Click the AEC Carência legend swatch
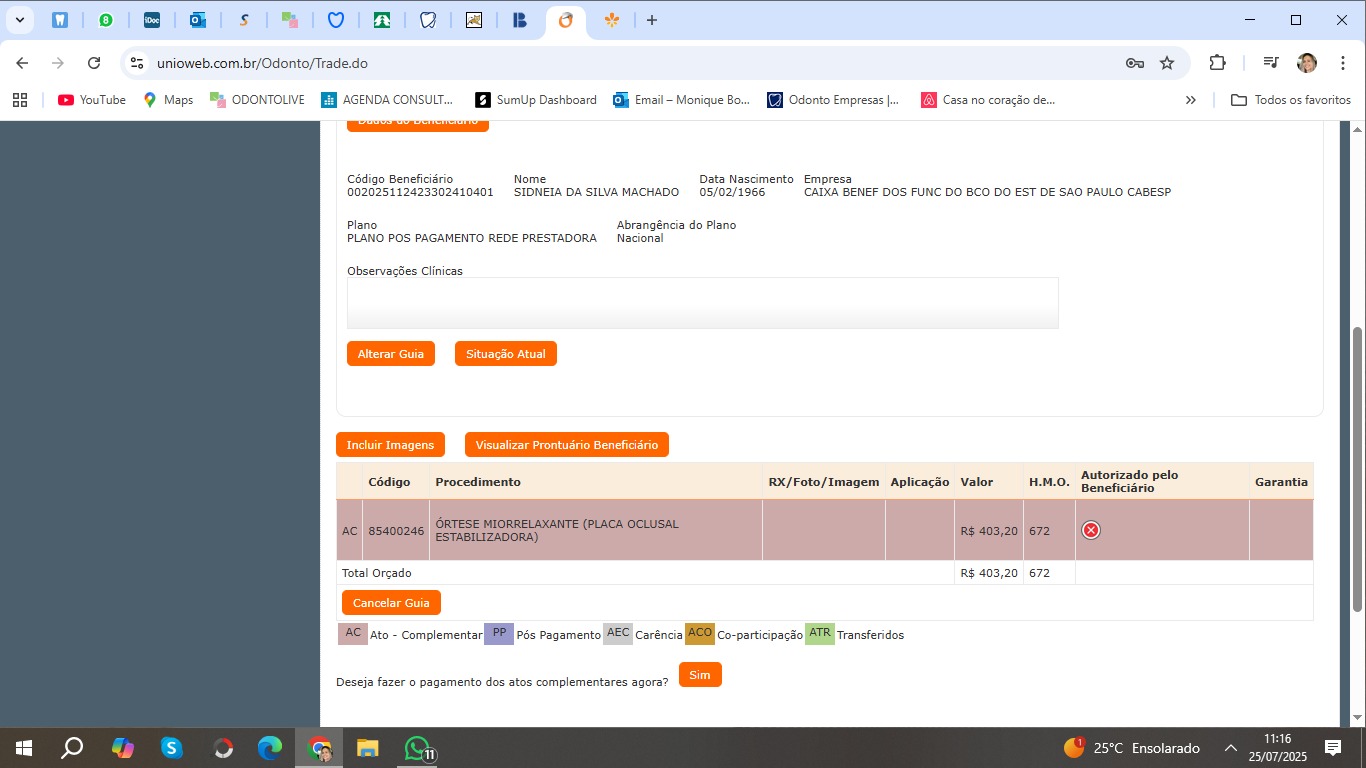The height and width of the screenshot is (768, 1366). (618, 634)
